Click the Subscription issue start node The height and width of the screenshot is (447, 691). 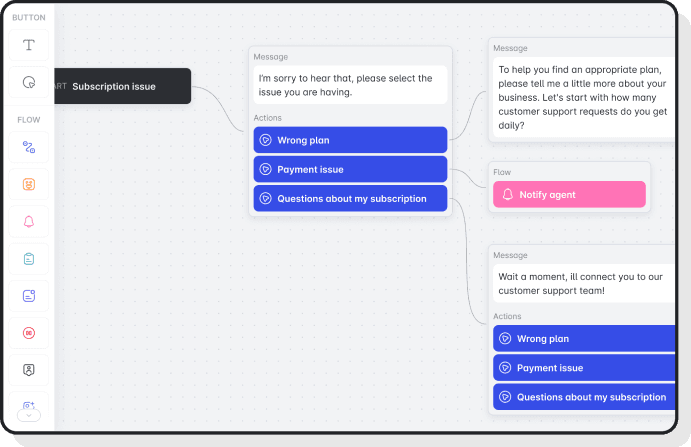pos(120,86)
